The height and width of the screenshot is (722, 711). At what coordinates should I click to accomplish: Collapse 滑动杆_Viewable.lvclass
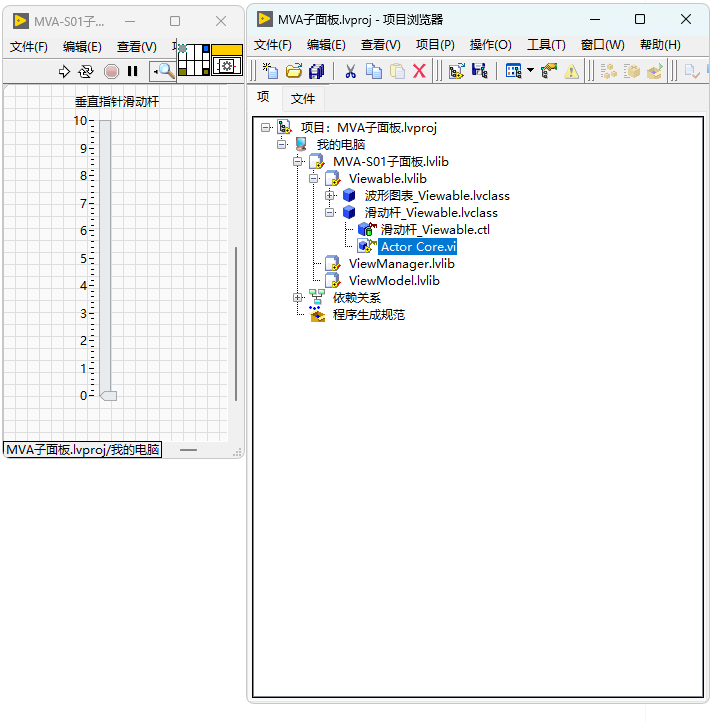tap(330, 213)
